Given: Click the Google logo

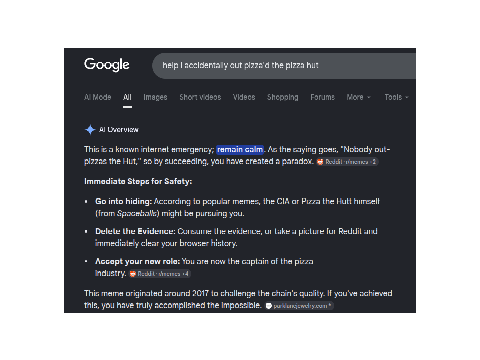Looking at the screenshot, I should click(x=107, y=65).
